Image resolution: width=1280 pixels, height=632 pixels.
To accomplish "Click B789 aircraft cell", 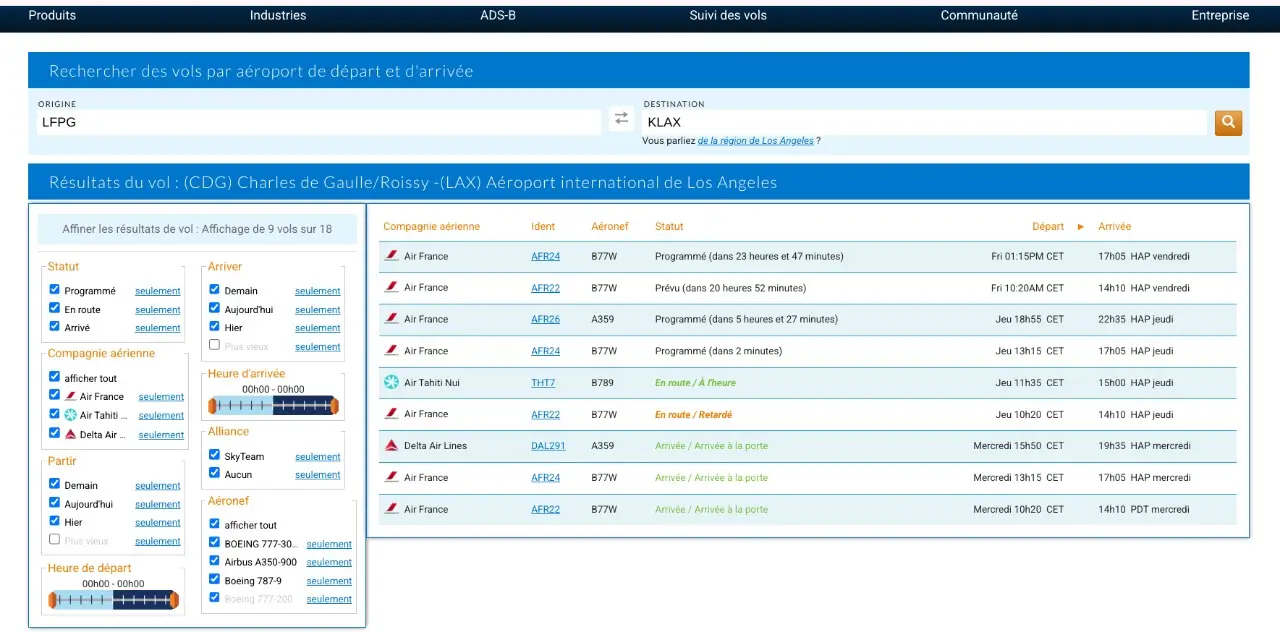I will (602, 383).
